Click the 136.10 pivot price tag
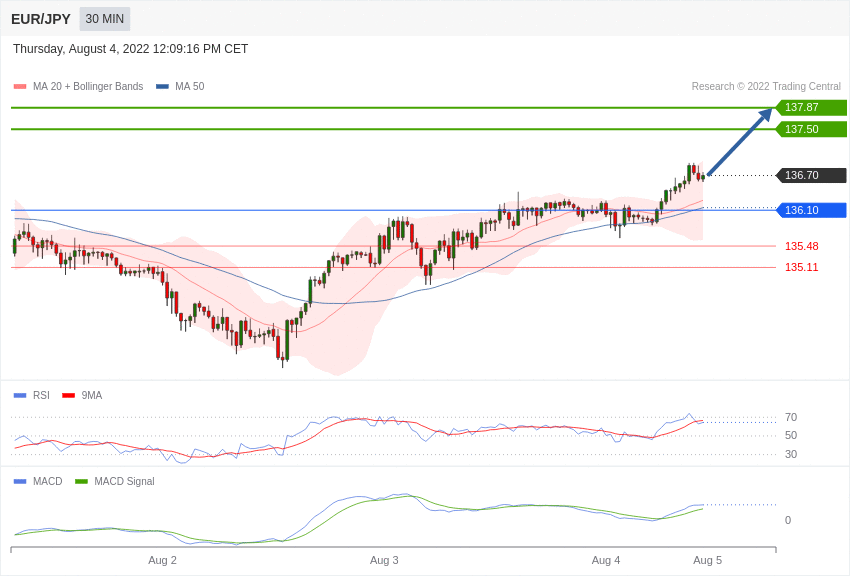 810,210
